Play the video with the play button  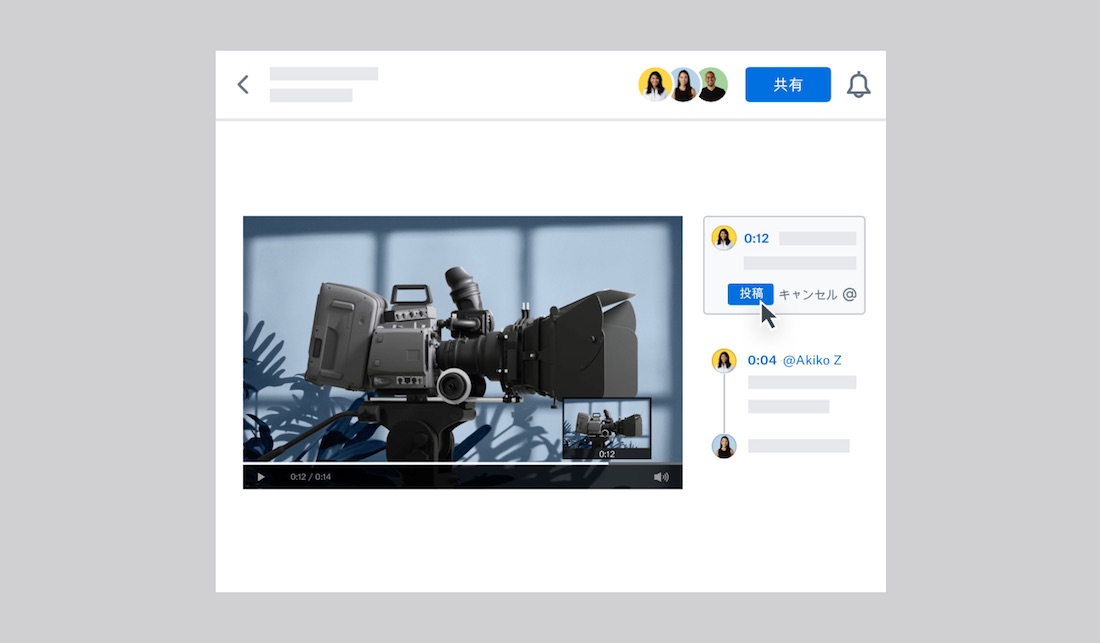(261, 477)
